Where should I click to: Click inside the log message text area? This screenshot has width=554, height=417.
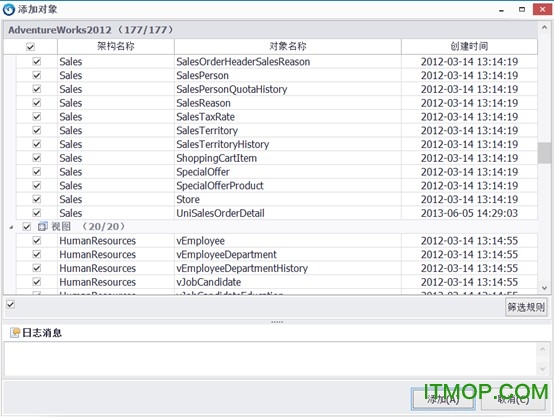point(271,359)
